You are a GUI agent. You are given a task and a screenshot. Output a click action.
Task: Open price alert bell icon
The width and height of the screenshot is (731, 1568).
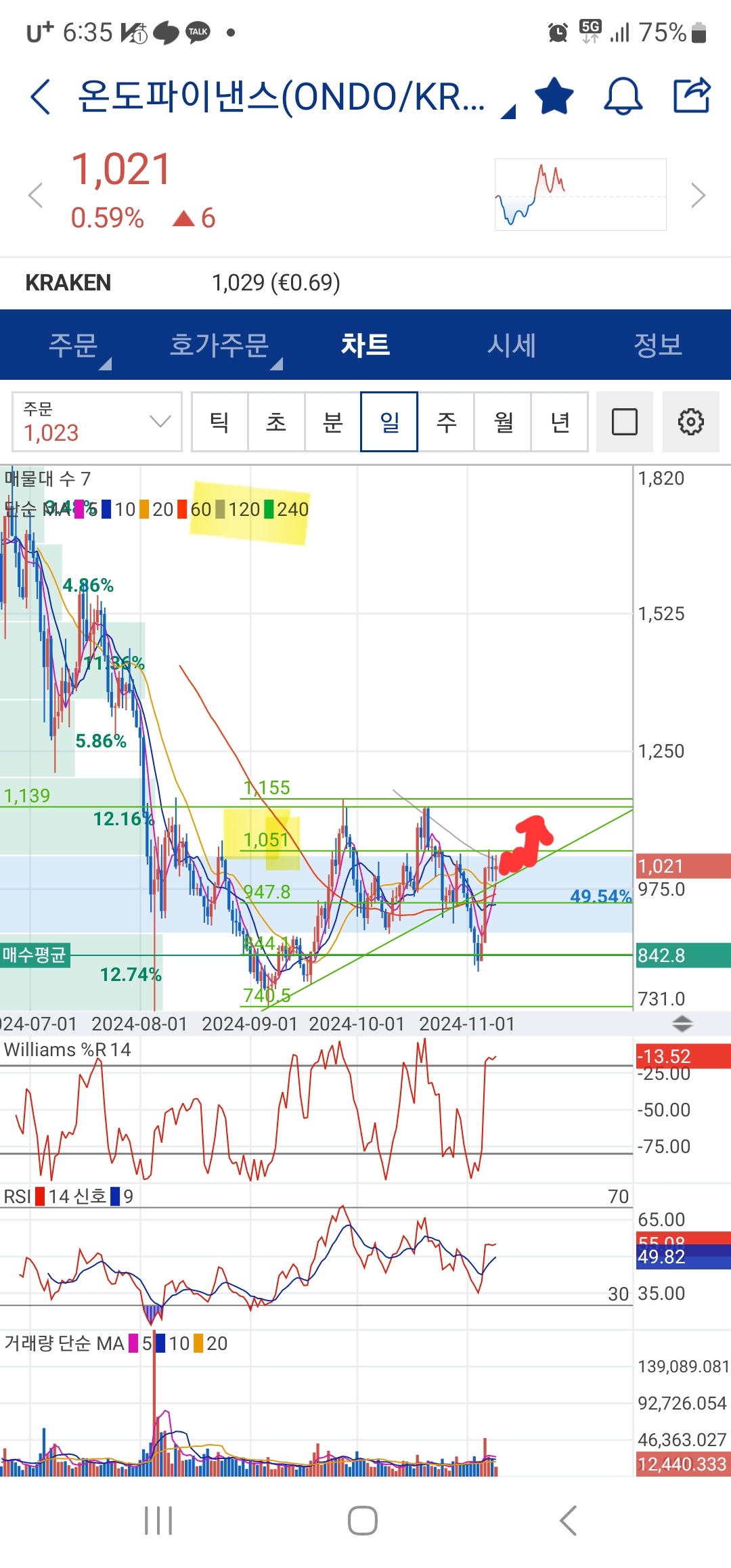tap(622, 96)
